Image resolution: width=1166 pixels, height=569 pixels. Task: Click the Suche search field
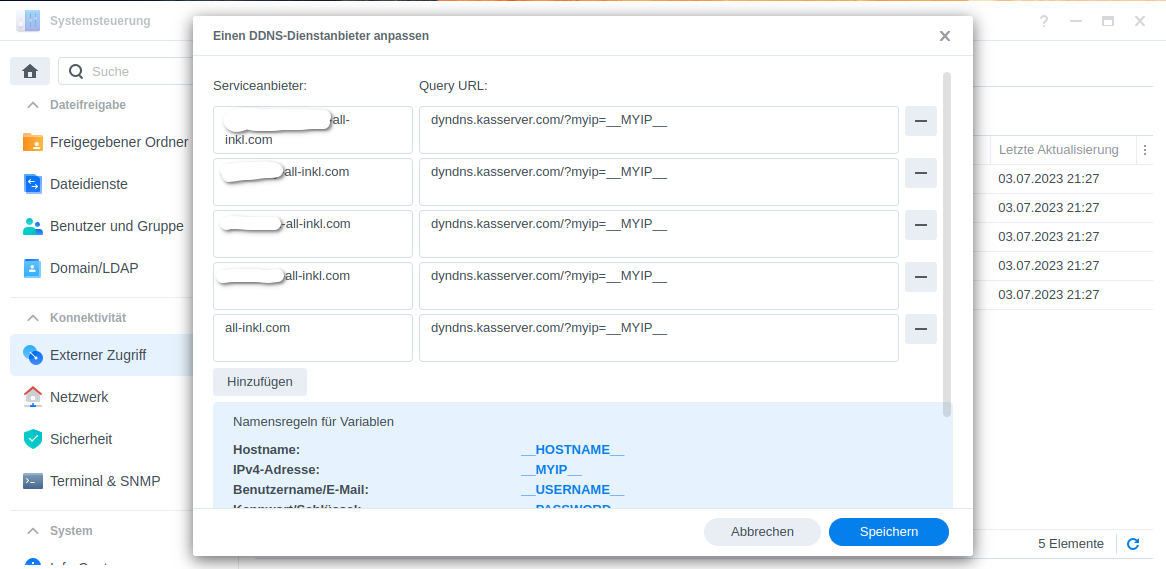click(x=126, y=71)
